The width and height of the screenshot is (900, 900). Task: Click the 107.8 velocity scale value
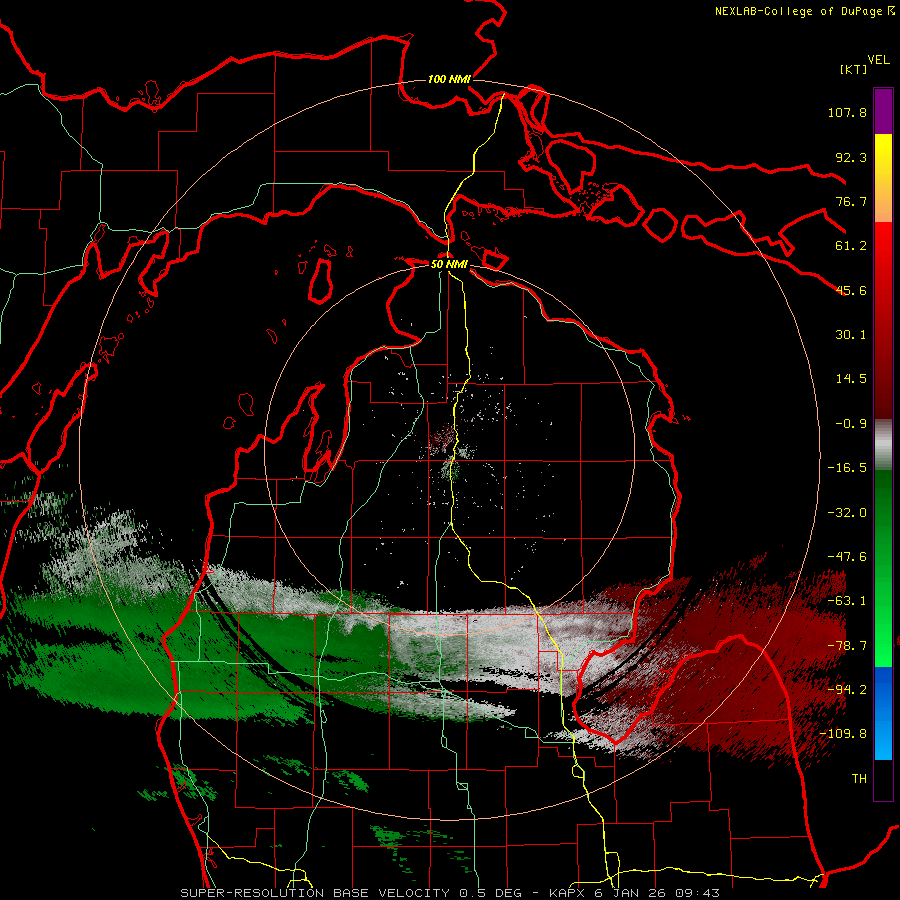(x=847, y=112)
